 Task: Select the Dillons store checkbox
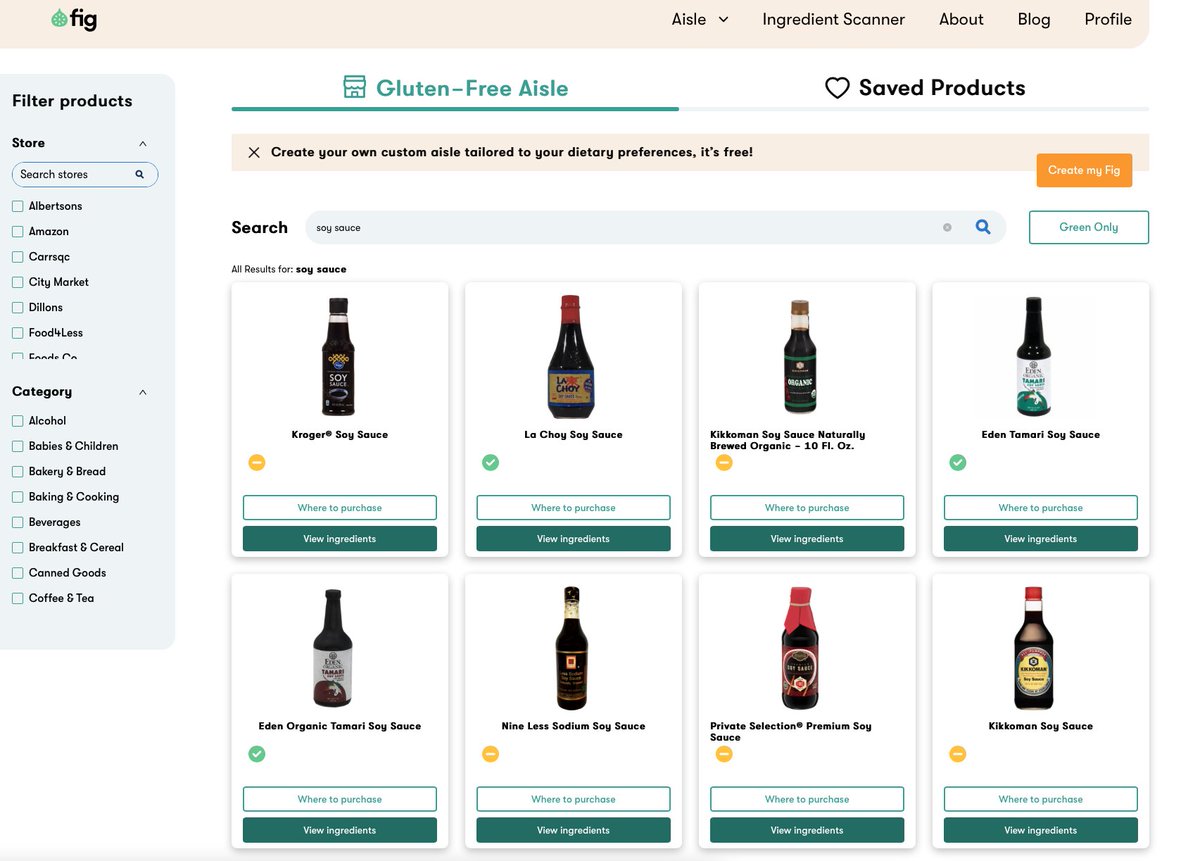(17, 307)
